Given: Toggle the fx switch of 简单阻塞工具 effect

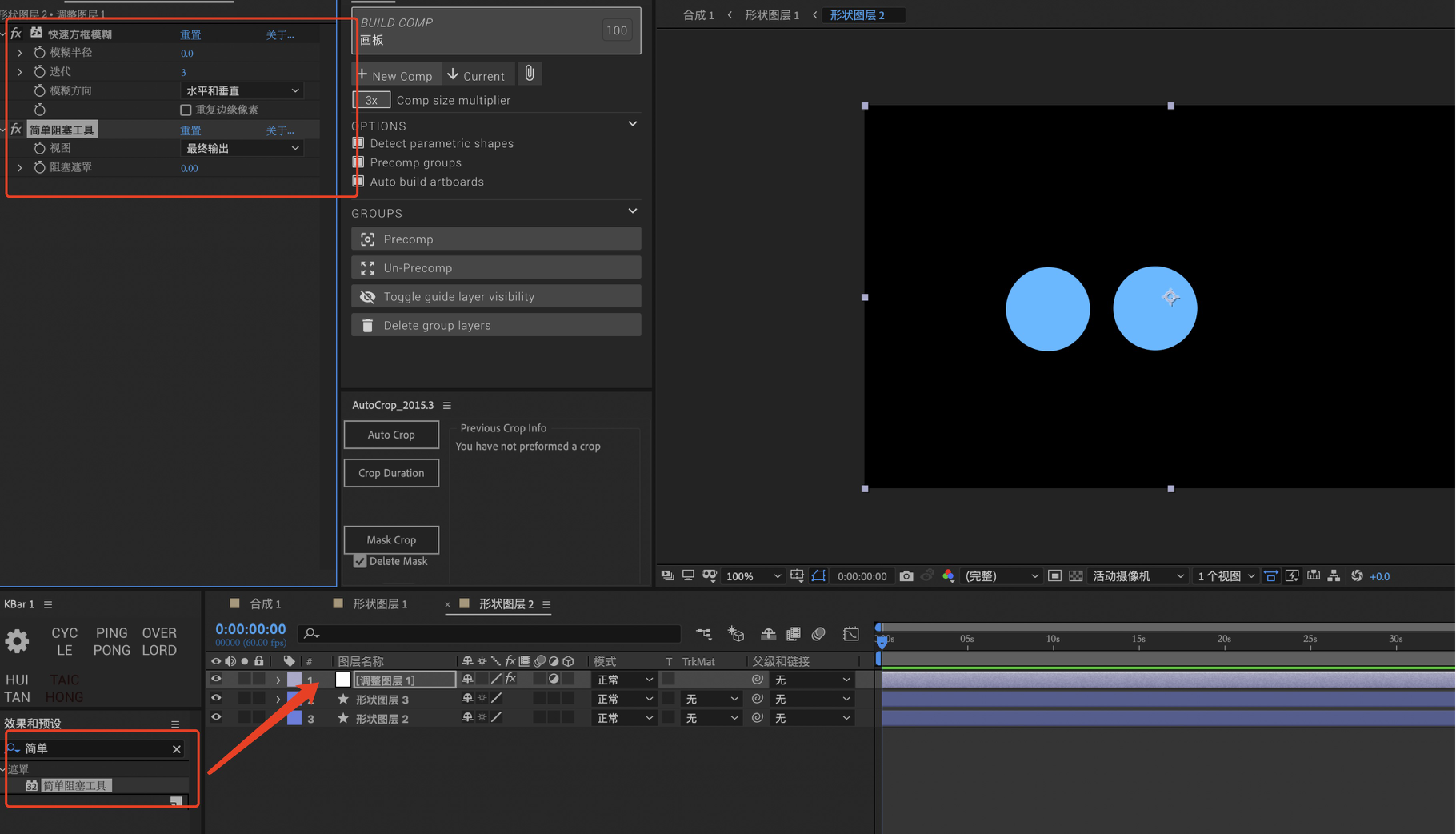Looking at the screenshot, I should tap(16, 130).
